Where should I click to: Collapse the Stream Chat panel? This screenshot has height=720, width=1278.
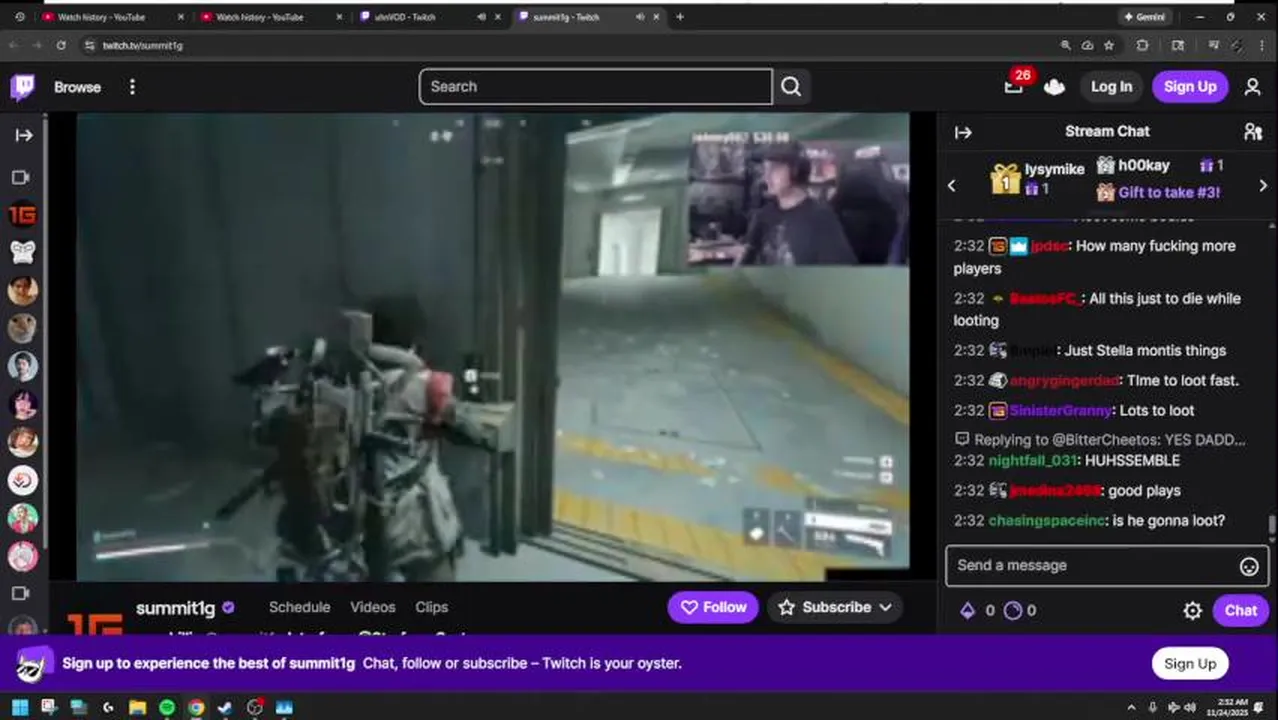click(x=963, y=132)
